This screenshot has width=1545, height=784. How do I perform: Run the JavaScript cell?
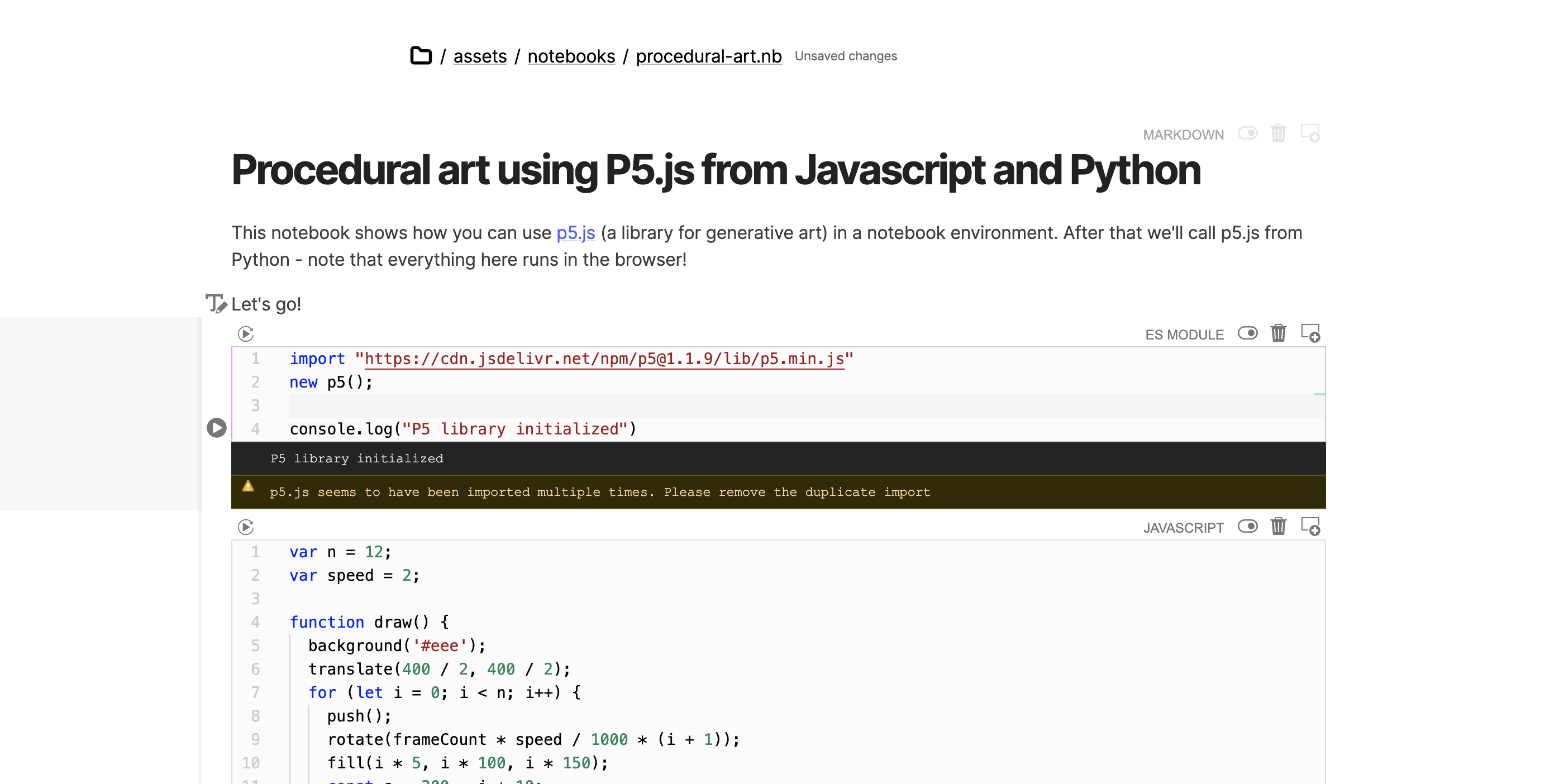245,527
